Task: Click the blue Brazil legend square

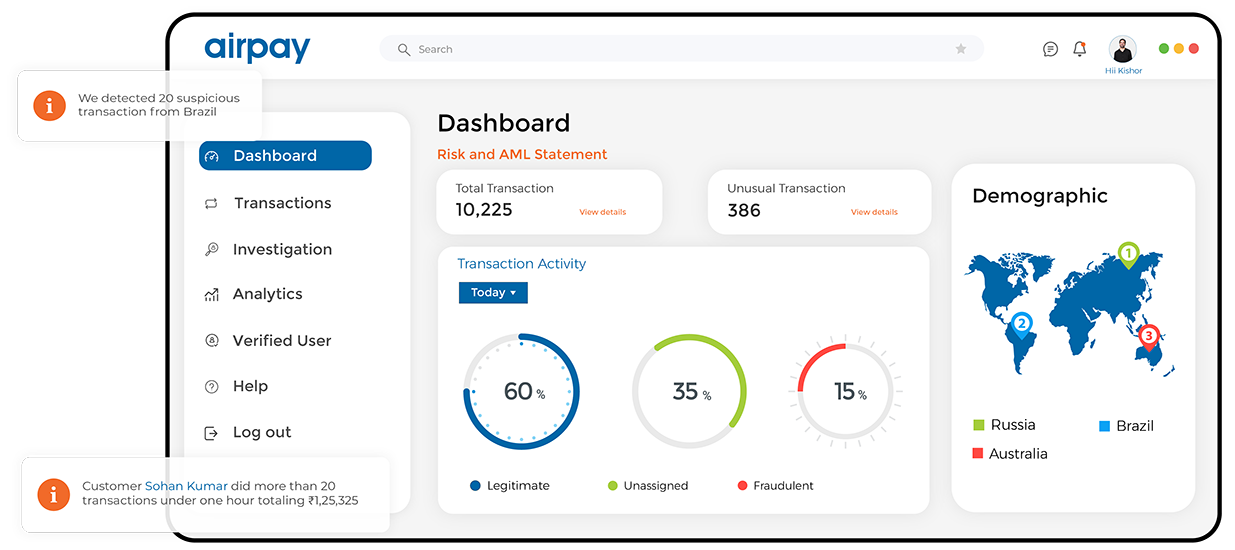Action: 1104,426
